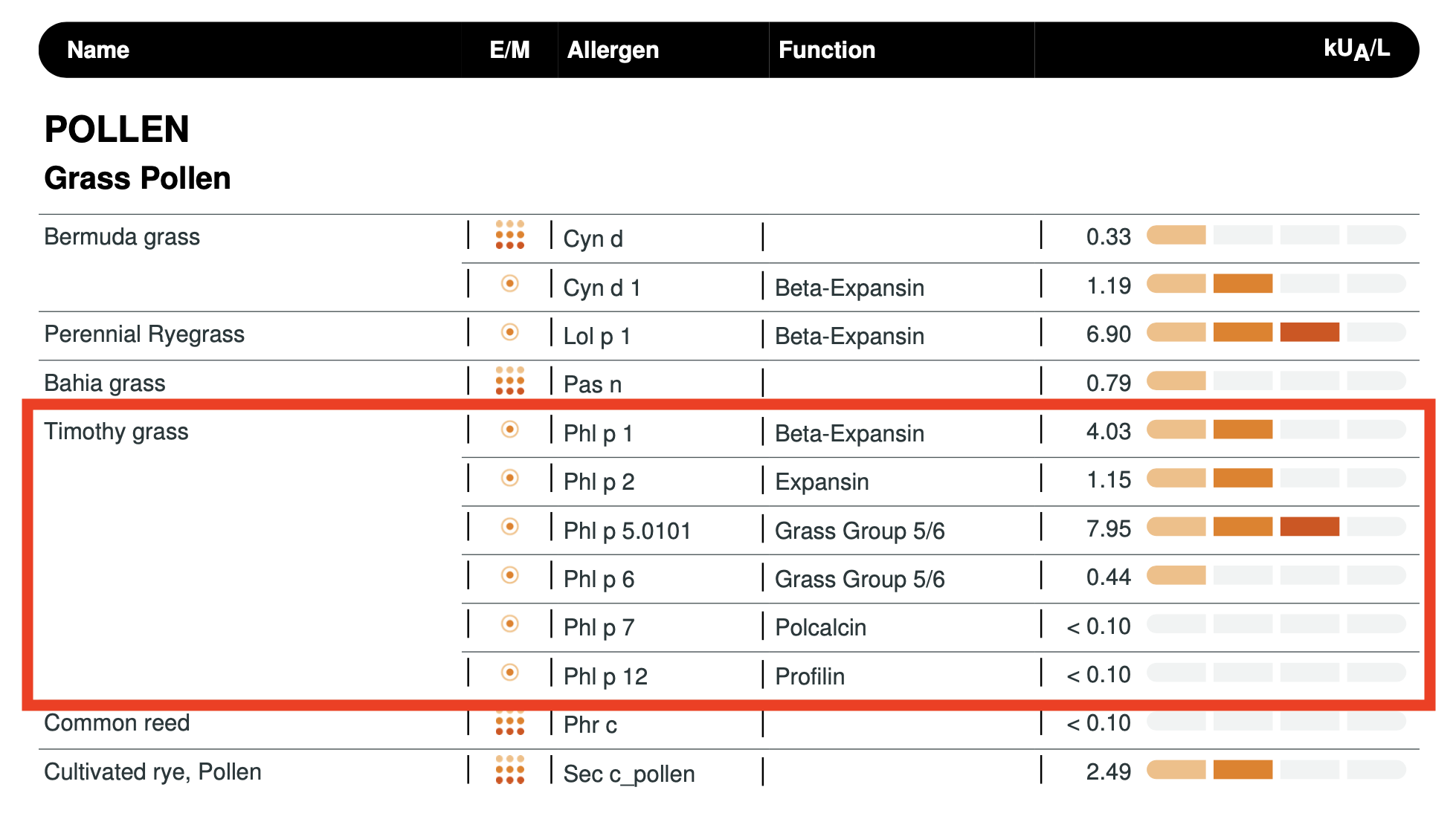Click the Perennial Ryegrass name label

pyautogui.click(x=144, y=334)
